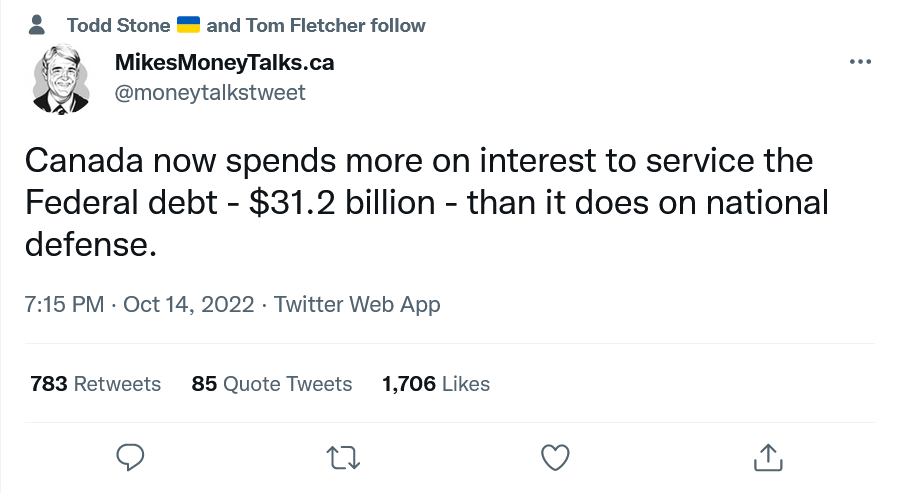Click the person icon beside followers line
Viewport: 897px width, 493px height.
point(37,25)
